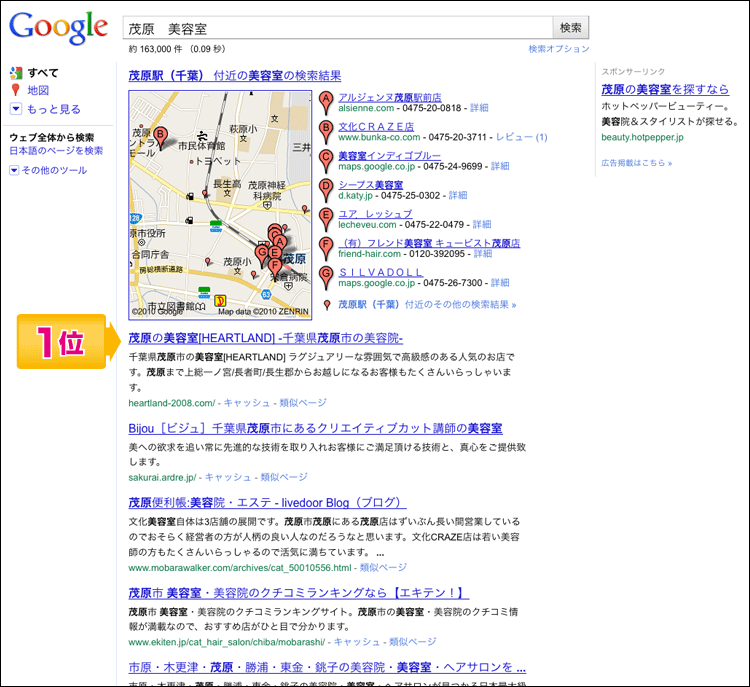Click キャッシュ under ekiten.jp URL

[357, 642]
